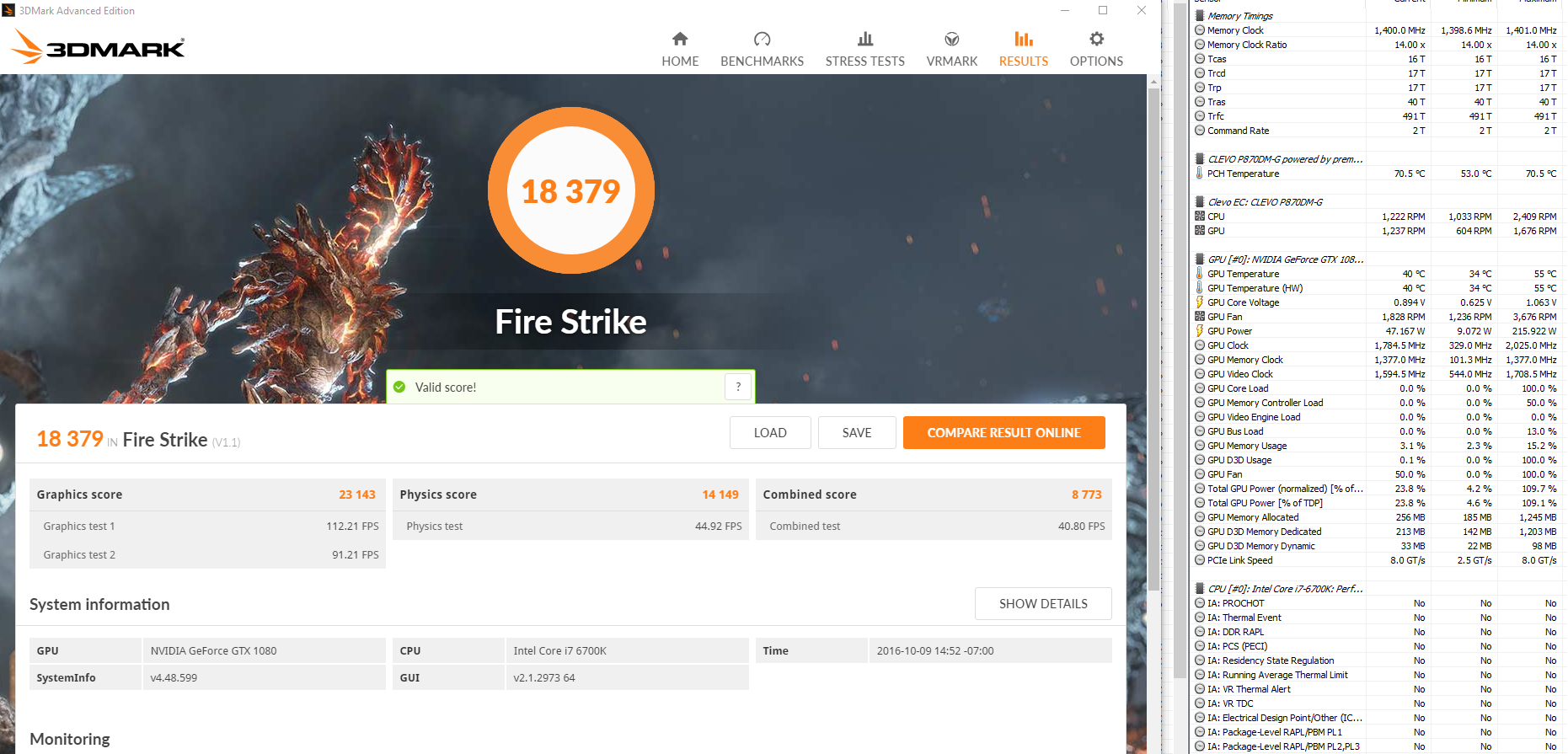Click the Combined score value 8 773

(1087, 495)
